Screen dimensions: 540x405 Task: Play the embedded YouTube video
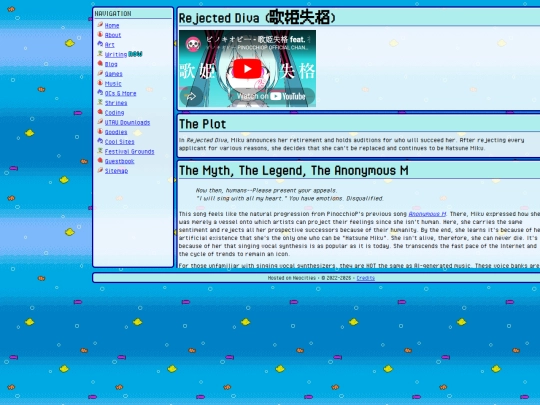tap(247, 69)
